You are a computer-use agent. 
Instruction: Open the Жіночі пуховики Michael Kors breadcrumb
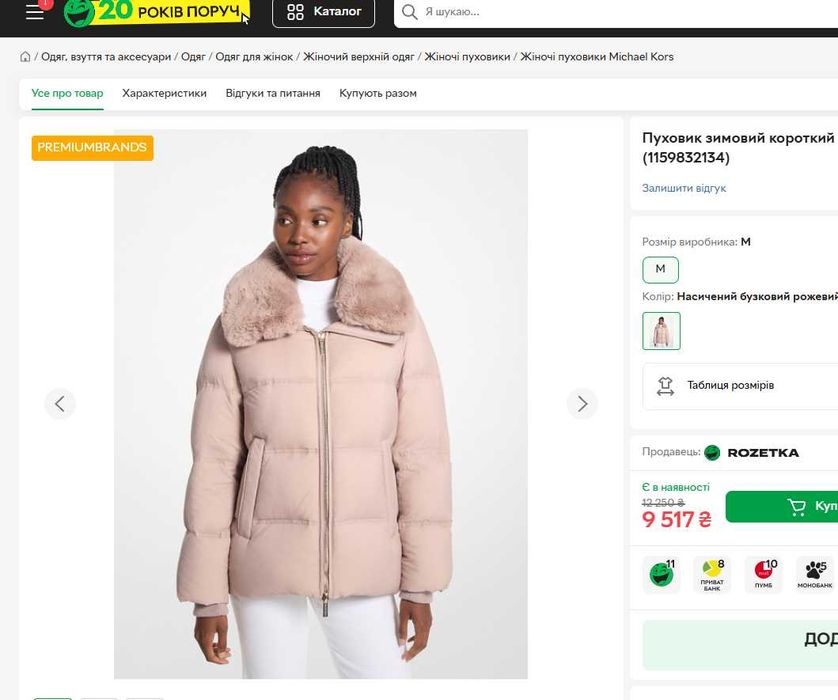coord(596,57)
